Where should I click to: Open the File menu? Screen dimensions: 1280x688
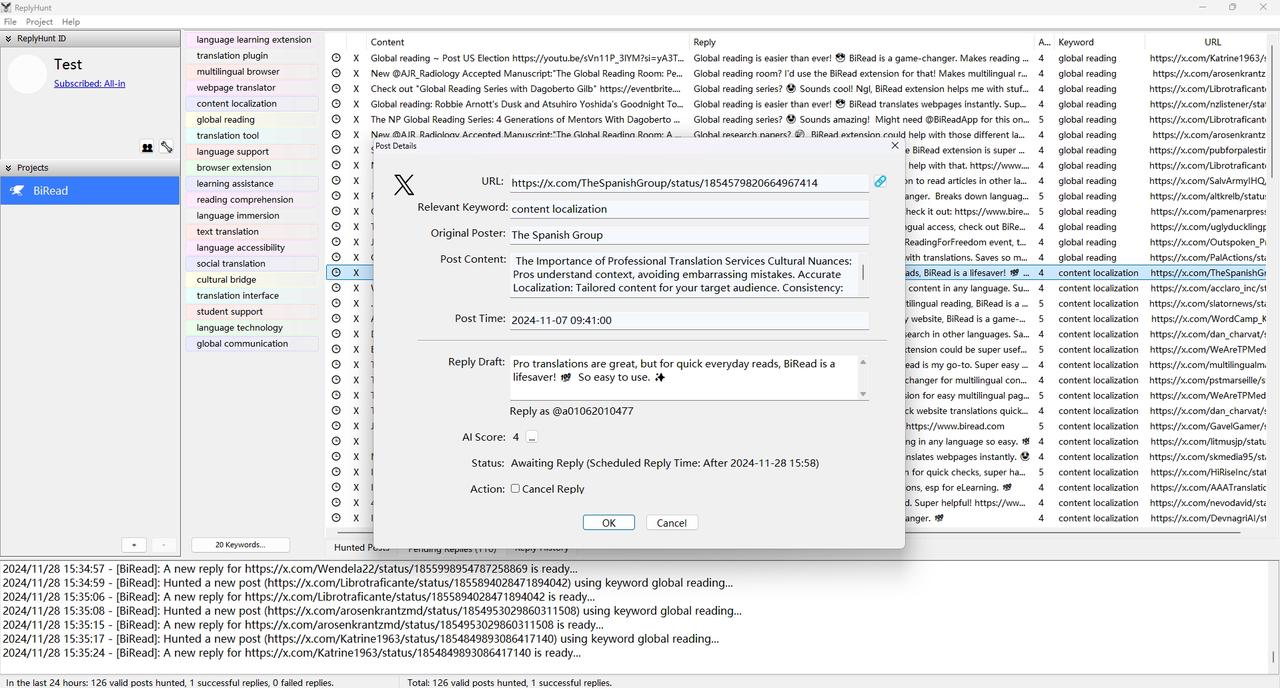[x=10, y=22]
